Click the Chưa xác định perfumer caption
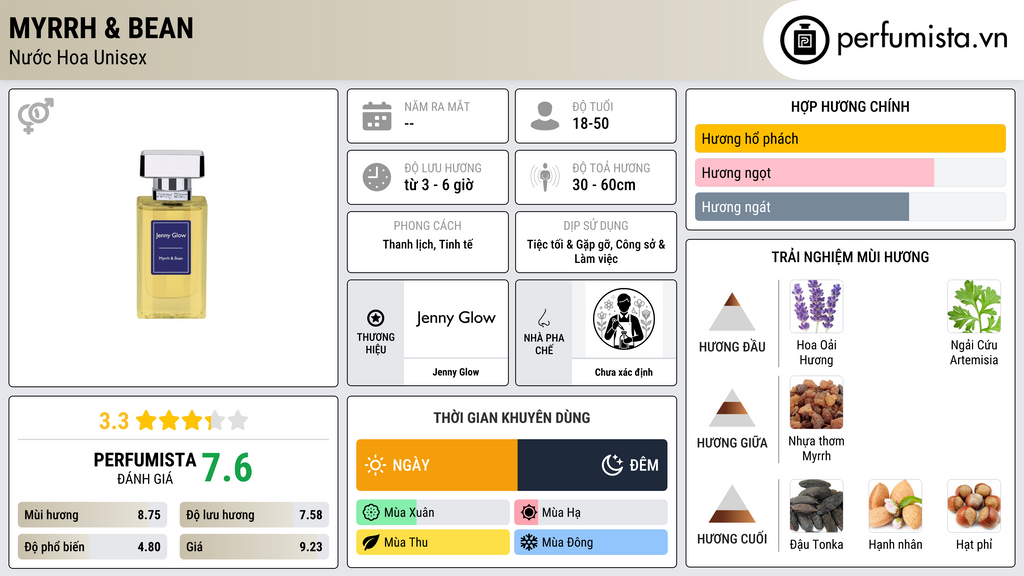The height and width of the screenshot is (576, 1024). pos(624,372)
